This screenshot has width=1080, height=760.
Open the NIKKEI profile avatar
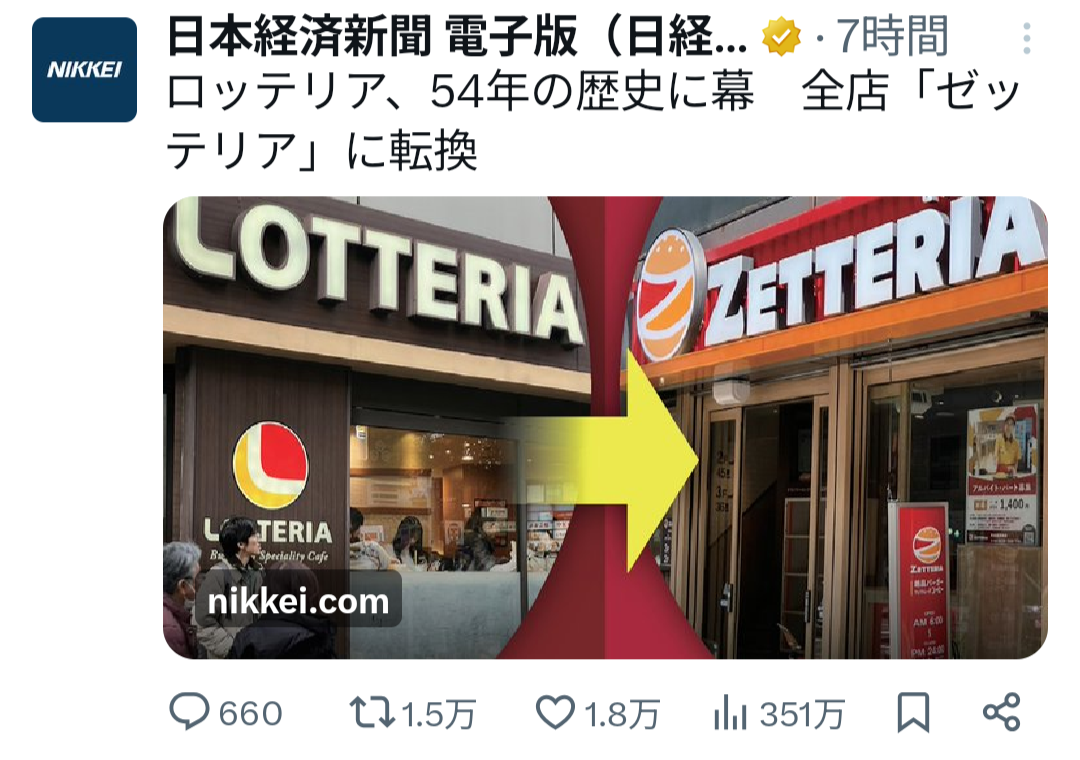point(84,70)
